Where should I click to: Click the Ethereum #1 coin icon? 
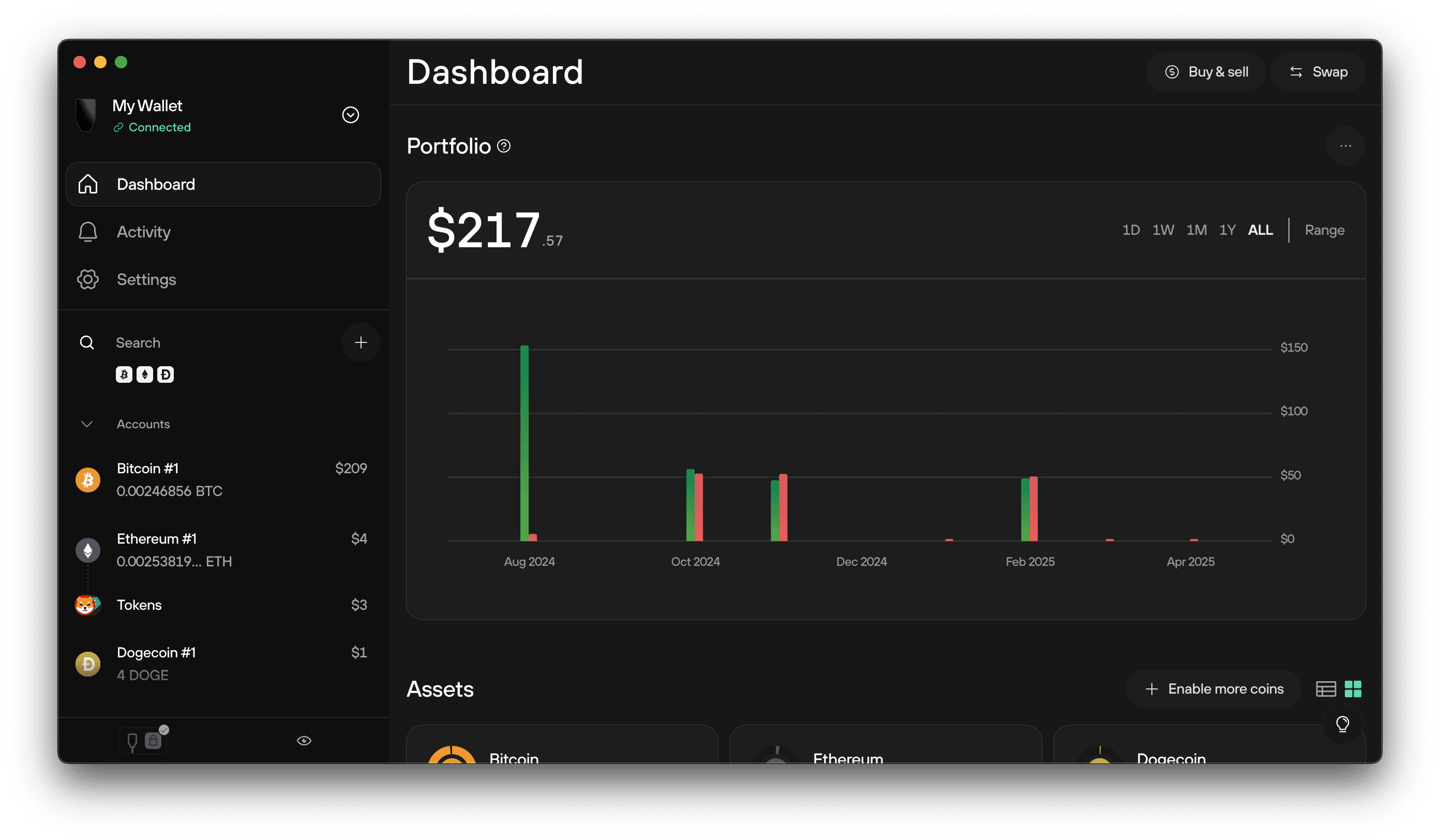click(88, 550)
